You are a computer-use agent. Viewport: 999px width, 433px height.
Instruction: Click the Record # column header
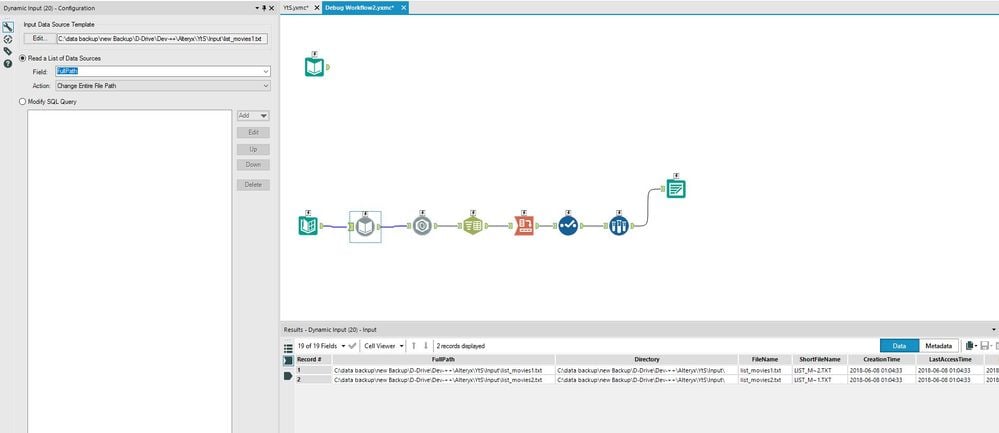tap(313, 360)
